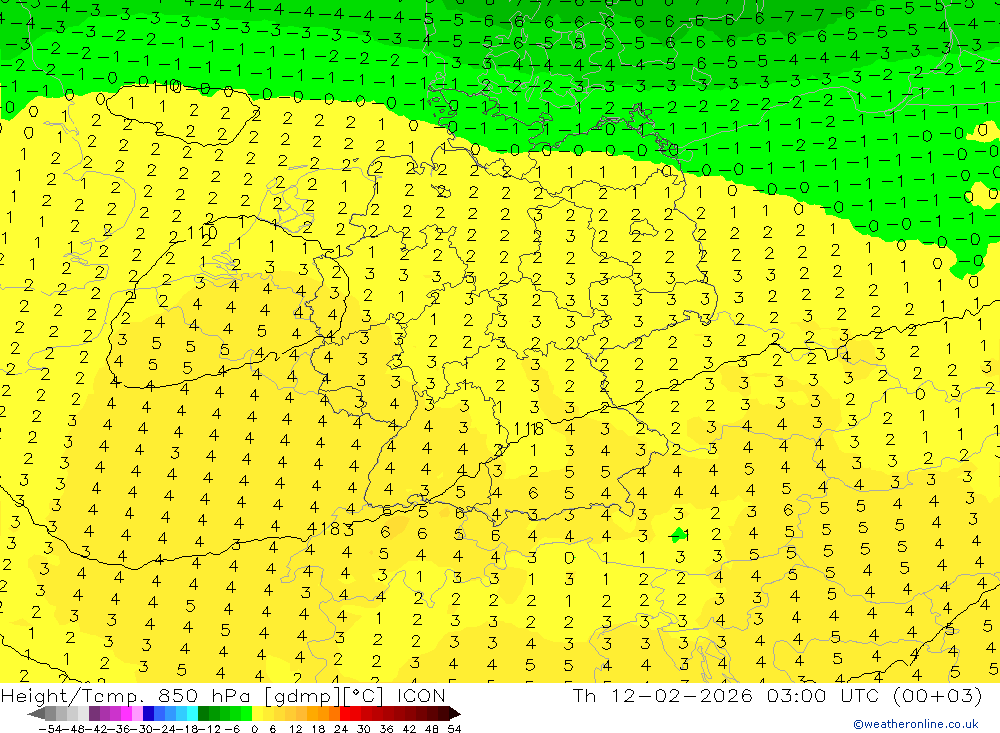Click the '54' label at the scale's right end

[454, 729]
